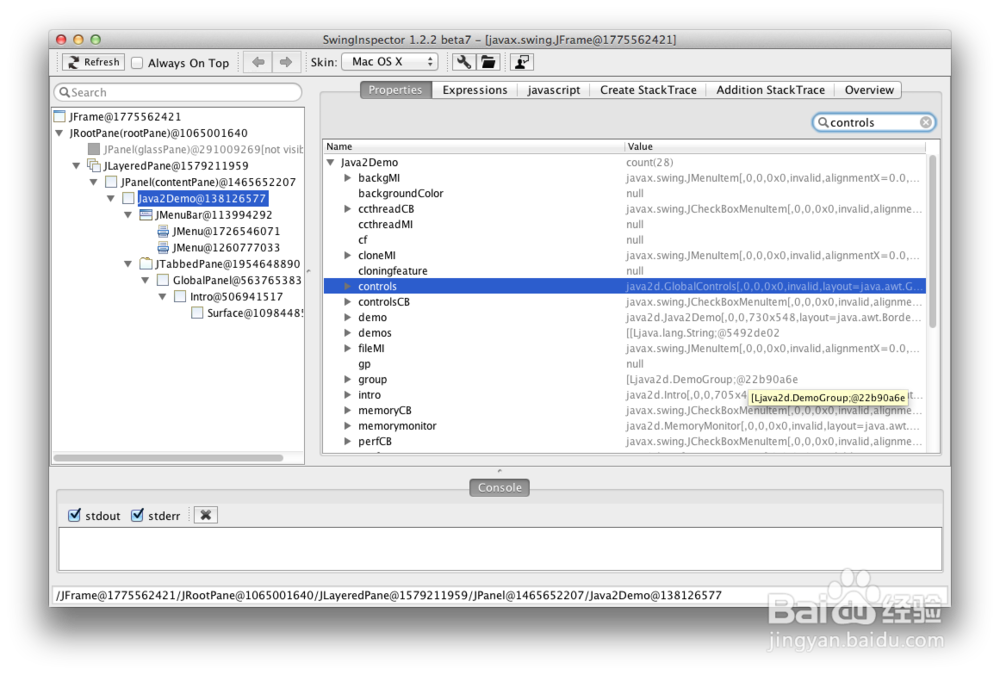Viewport: 1000px width, 675px height.
Task: Go back with the left arrow button
Action: [x=258, y=62]
